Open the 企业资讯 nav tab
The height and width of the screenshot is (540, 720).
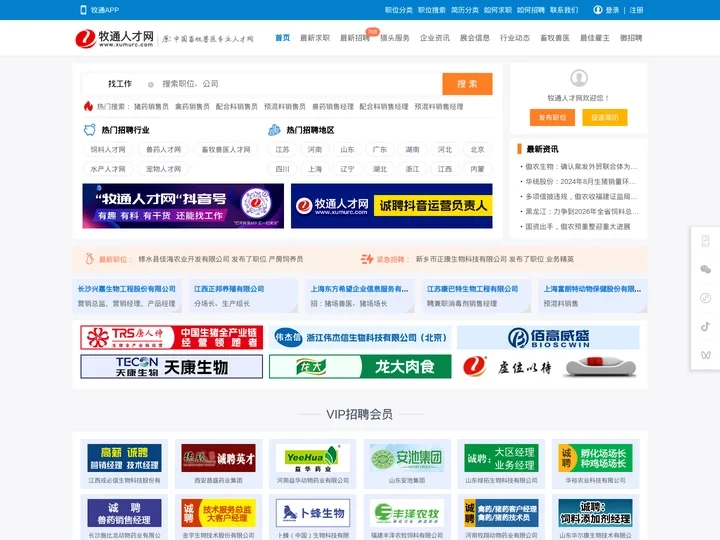435,38
